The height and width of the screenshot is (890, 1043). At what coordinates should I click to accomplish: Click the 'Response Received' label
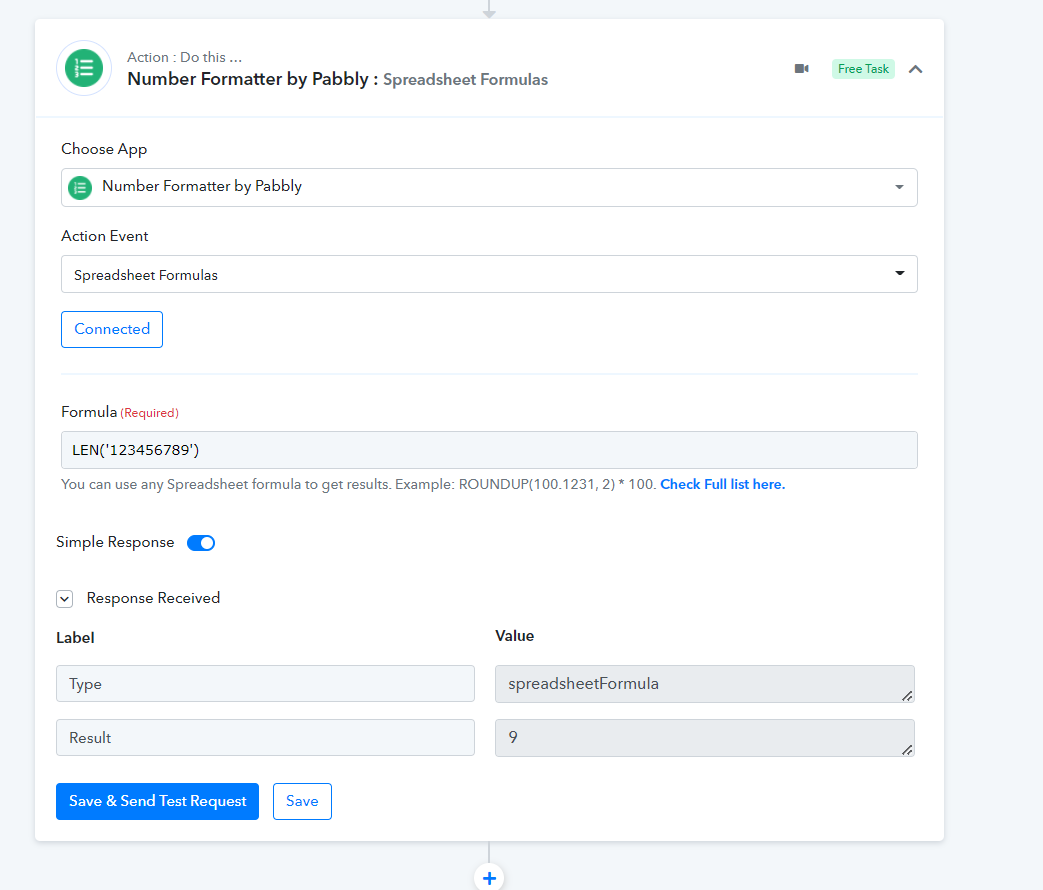pos(153,598)
